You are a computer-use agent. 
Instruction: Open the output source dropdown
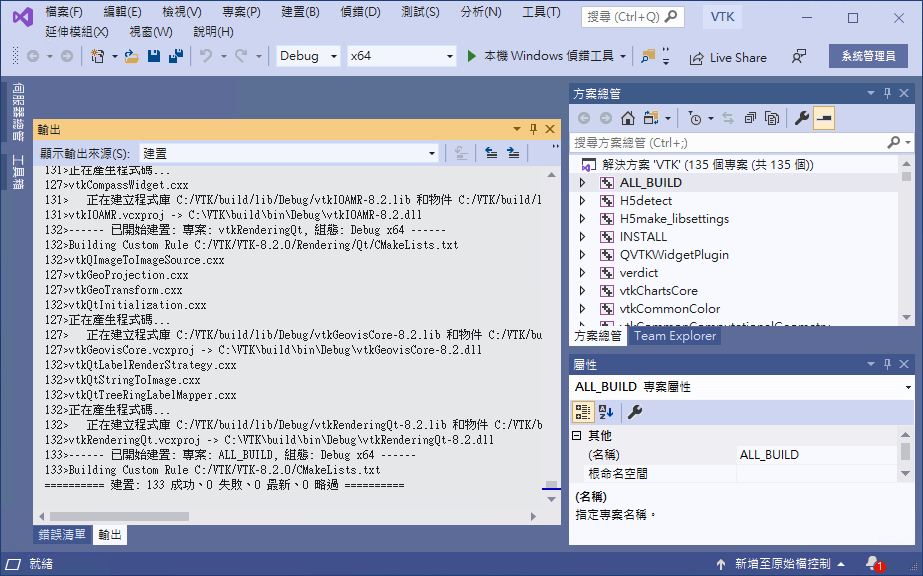coord(289,154)
